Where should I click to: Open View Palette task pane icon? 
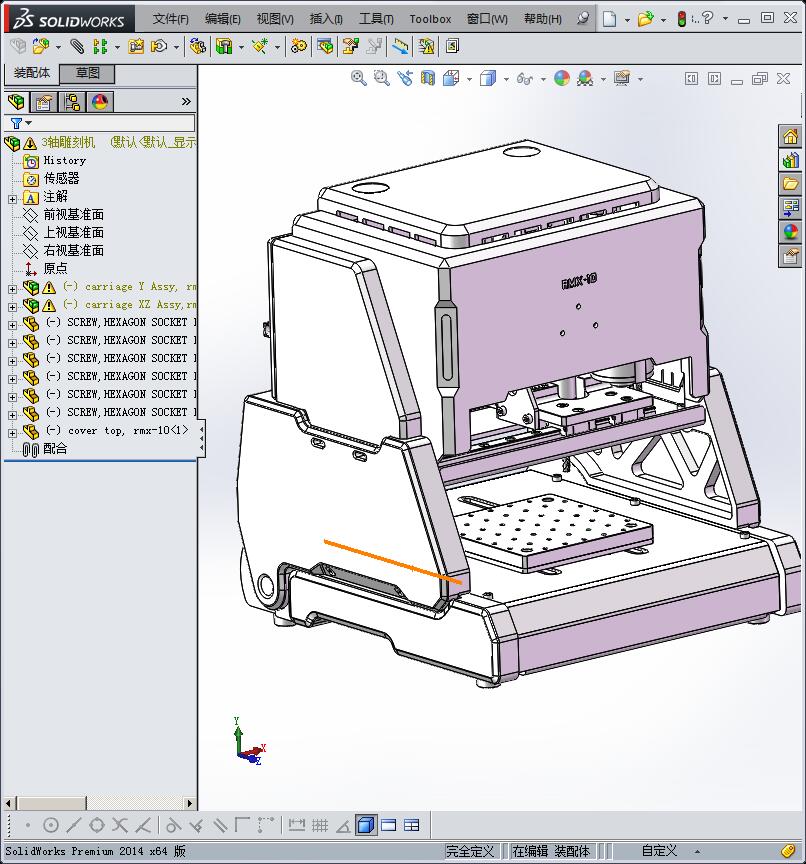(x=791, y=208)
